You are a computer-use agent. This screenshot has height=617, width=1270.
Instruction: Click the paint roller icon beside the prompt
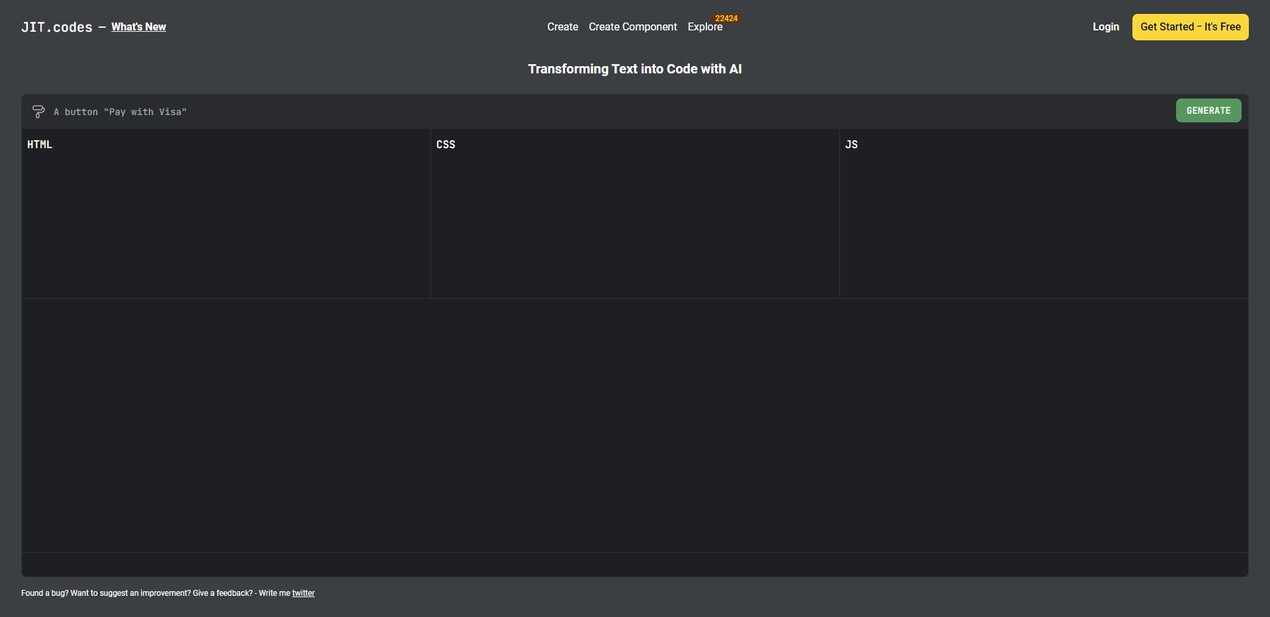point(38,112)
